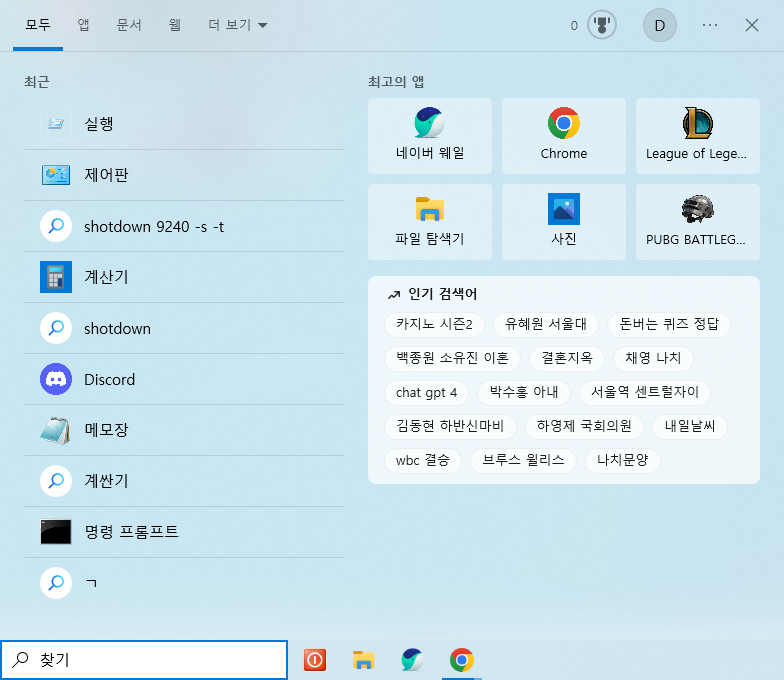Select the 모두 tab

(38, 25)
